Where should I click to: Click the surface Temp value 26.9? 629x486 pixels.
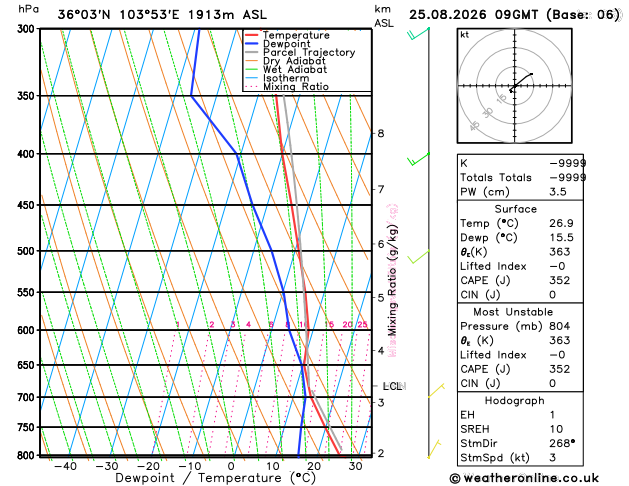click(x=561, y=223)
